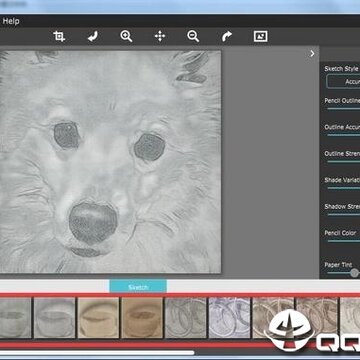The height and width of the screenshot is (360, 360).
Task: Adjust the Shadow Strength slider
Action: pyautogui.click(x=343, y=214)
